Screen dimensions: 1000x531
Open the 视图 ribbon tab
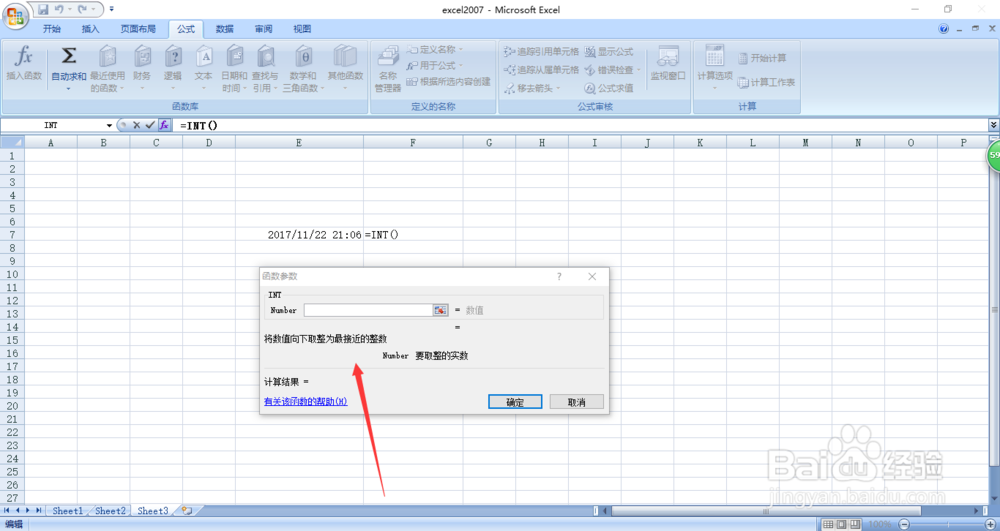coord(302,29)
